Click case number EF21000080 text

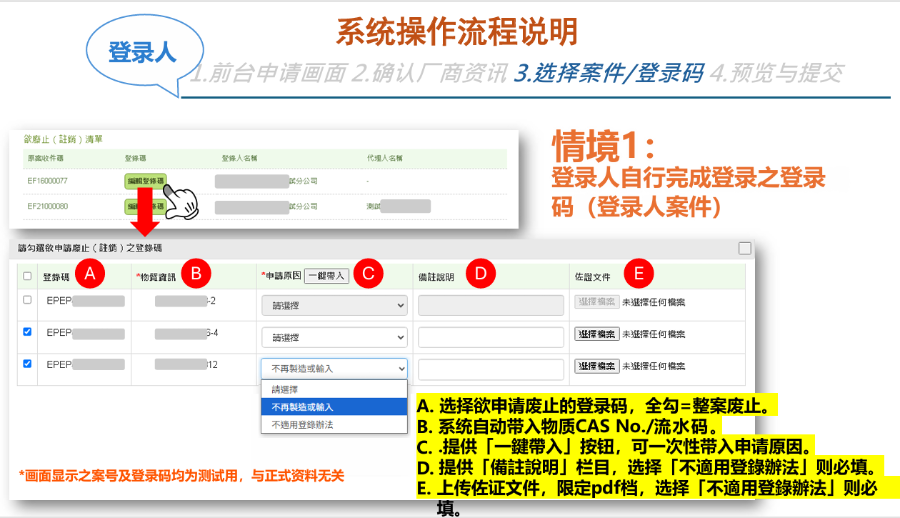(x=48, y=206)
